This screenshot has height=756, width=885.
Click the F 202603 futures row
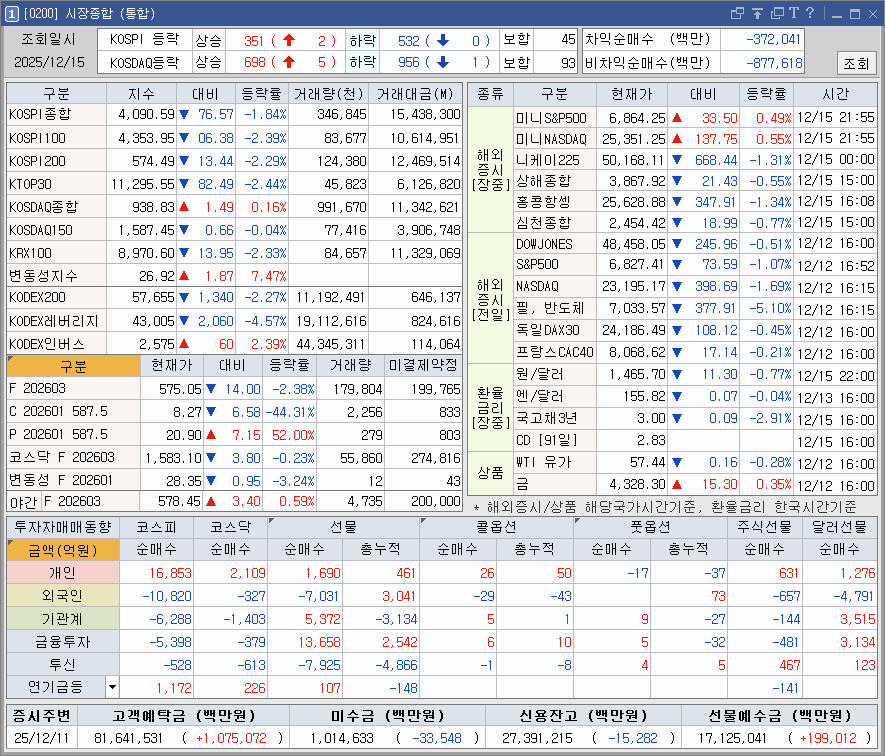click(x=234, y=389)
